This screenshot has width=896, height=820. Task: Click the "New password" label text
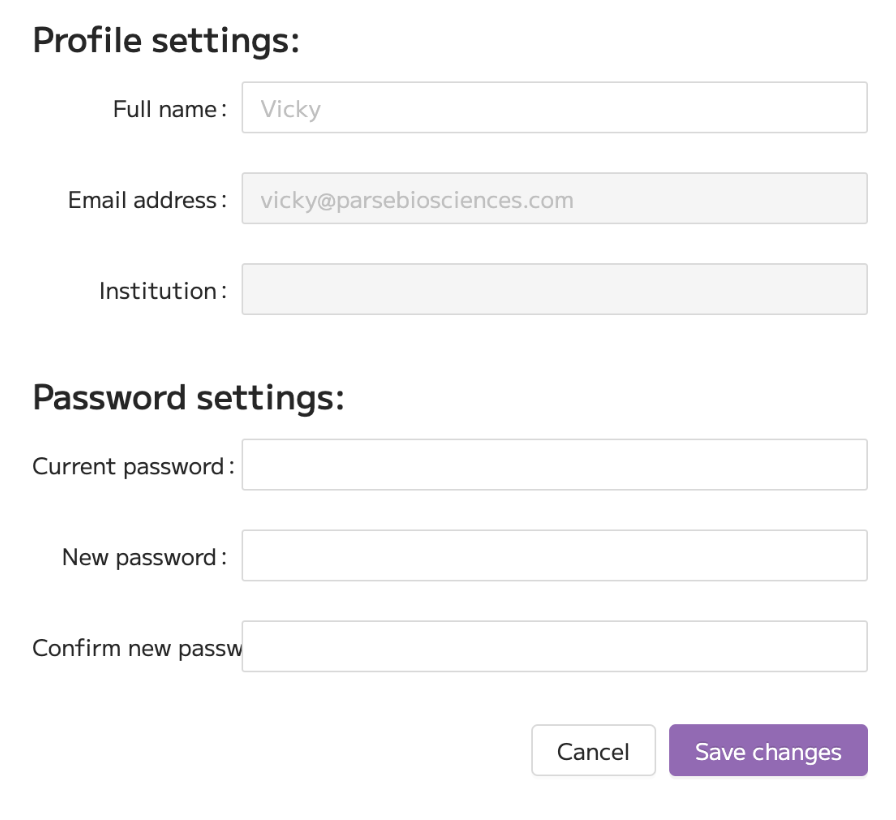[x=139, y=558]
